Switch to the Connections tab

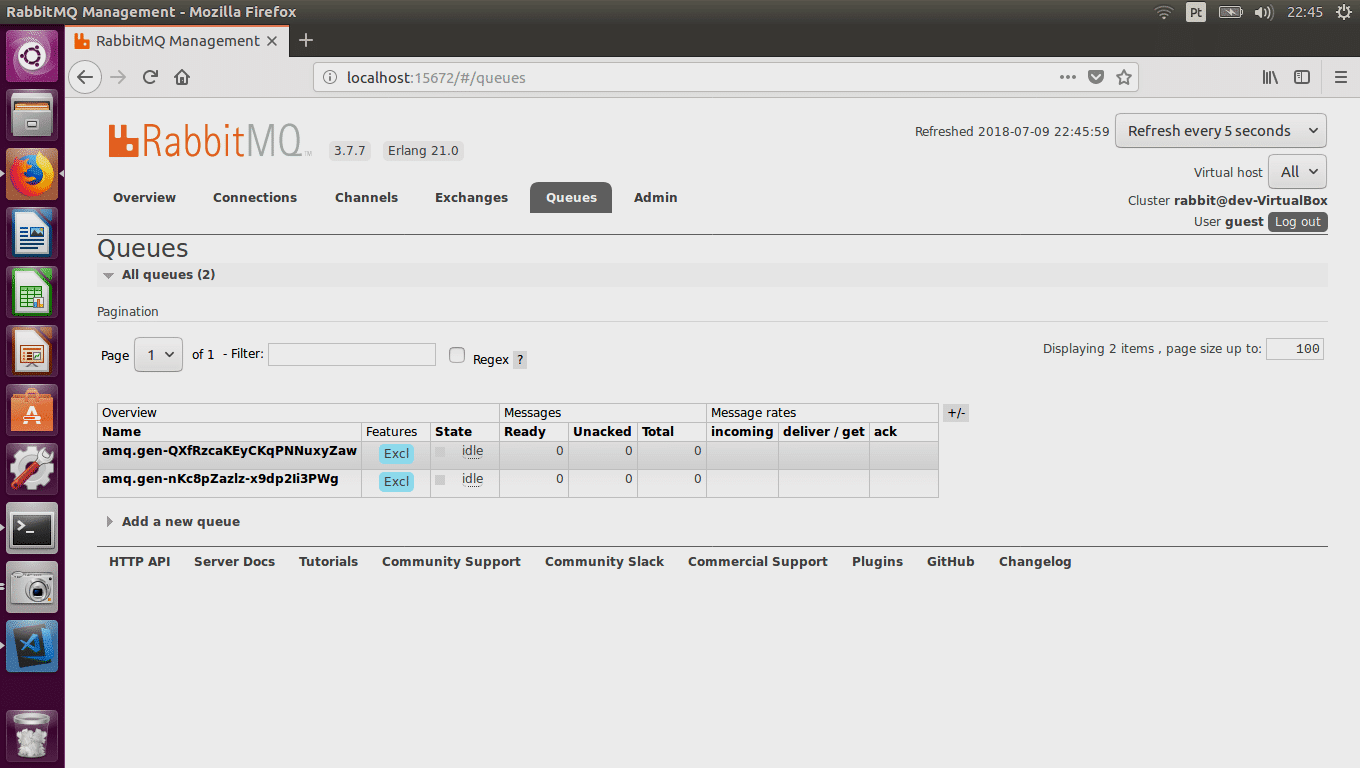255,198
